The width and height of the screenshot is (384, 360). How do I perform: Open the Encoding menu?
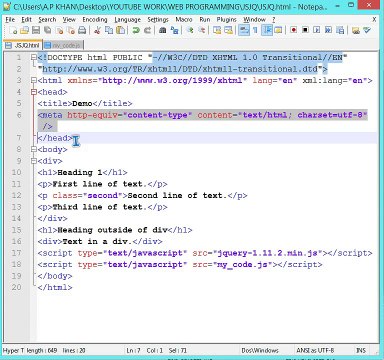click(x=95, y=20)
